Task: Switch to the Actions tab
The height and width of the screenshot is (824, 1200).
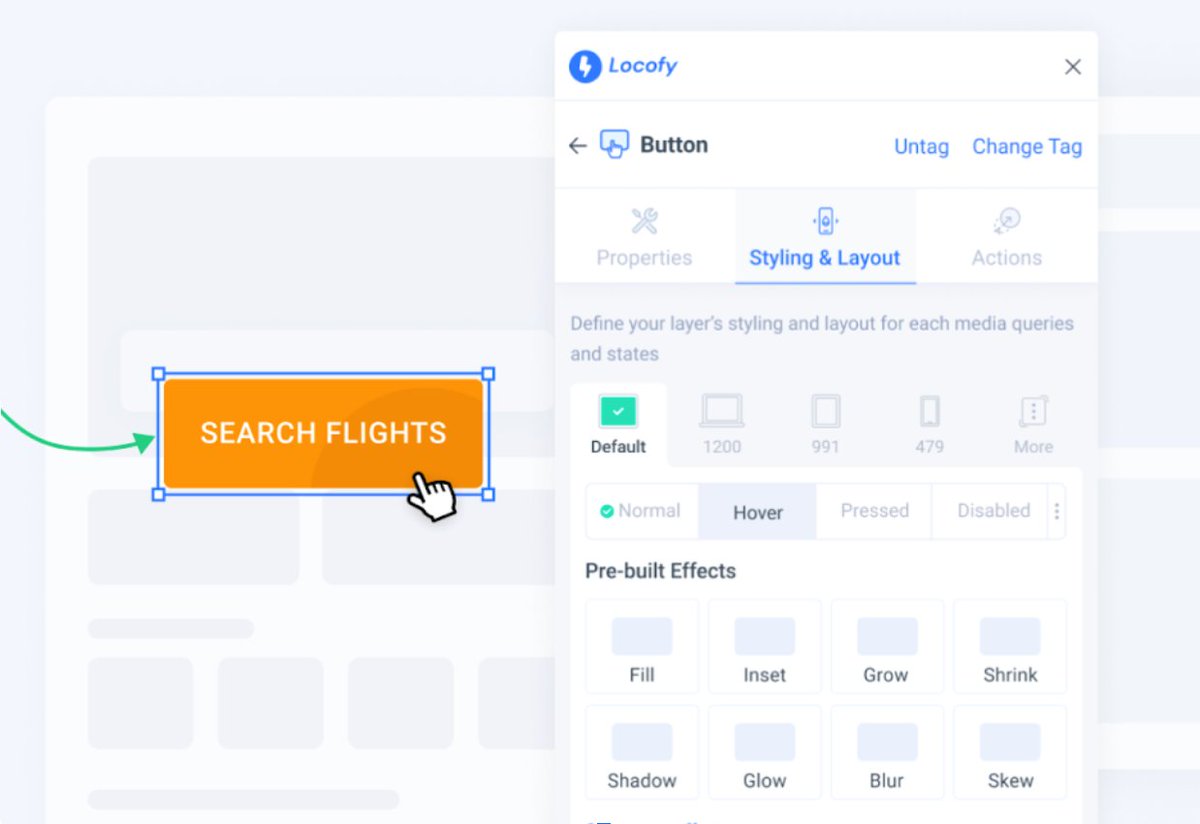Action: coord(1006,238)
